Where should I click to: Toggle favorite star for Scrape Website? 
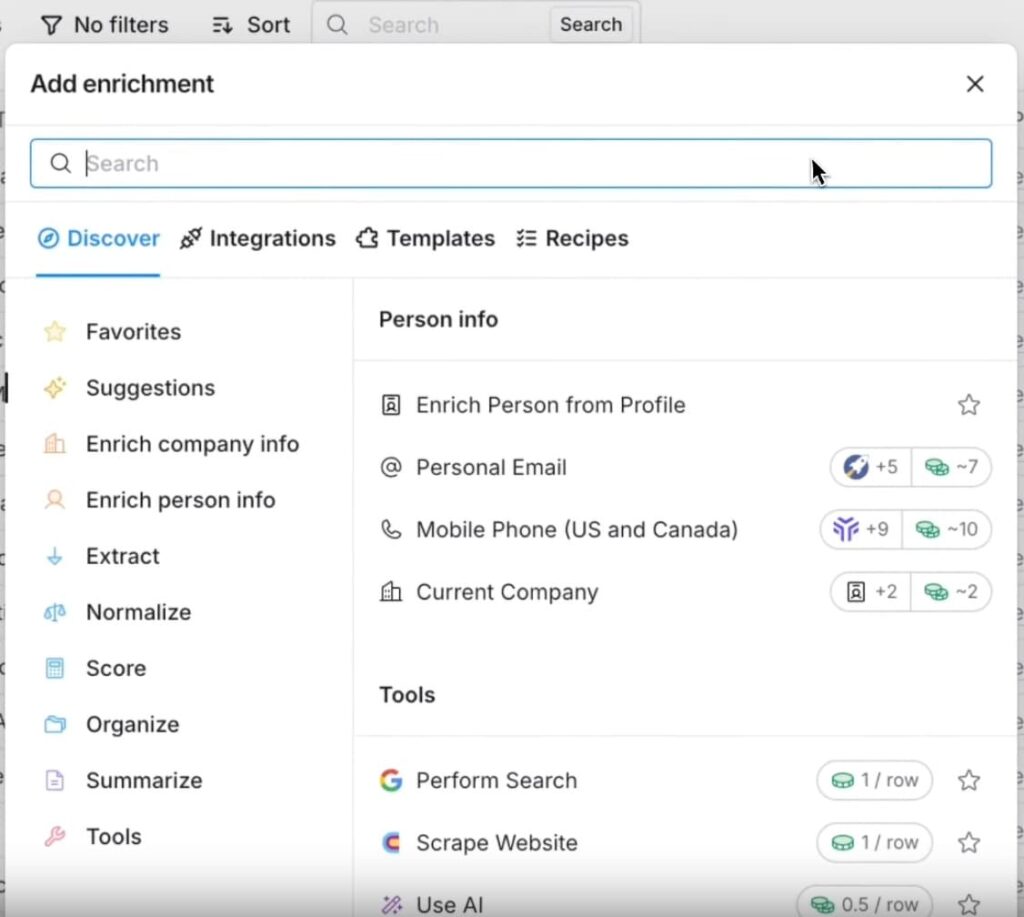point(968,843)
